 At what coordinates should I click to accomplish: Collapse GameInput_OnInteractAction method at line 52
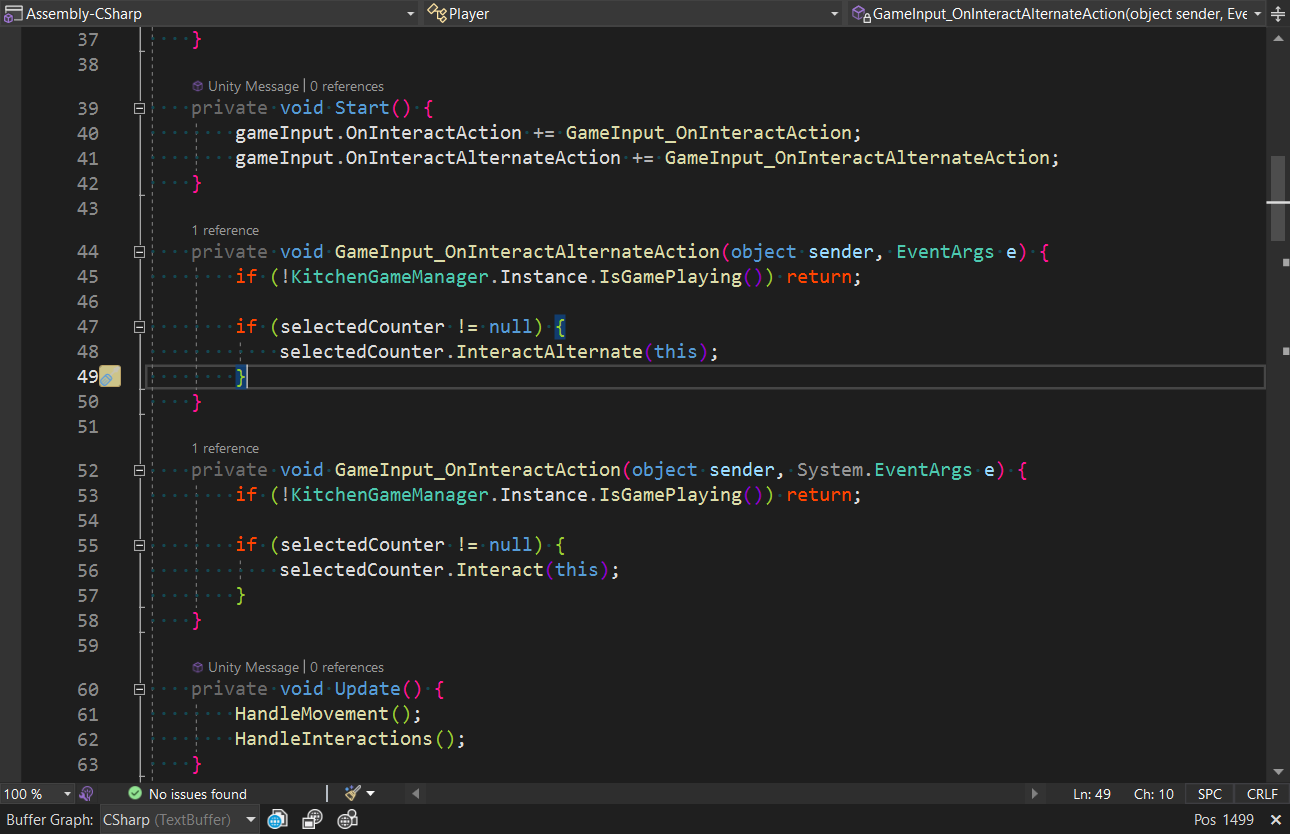tap(139, 470)
